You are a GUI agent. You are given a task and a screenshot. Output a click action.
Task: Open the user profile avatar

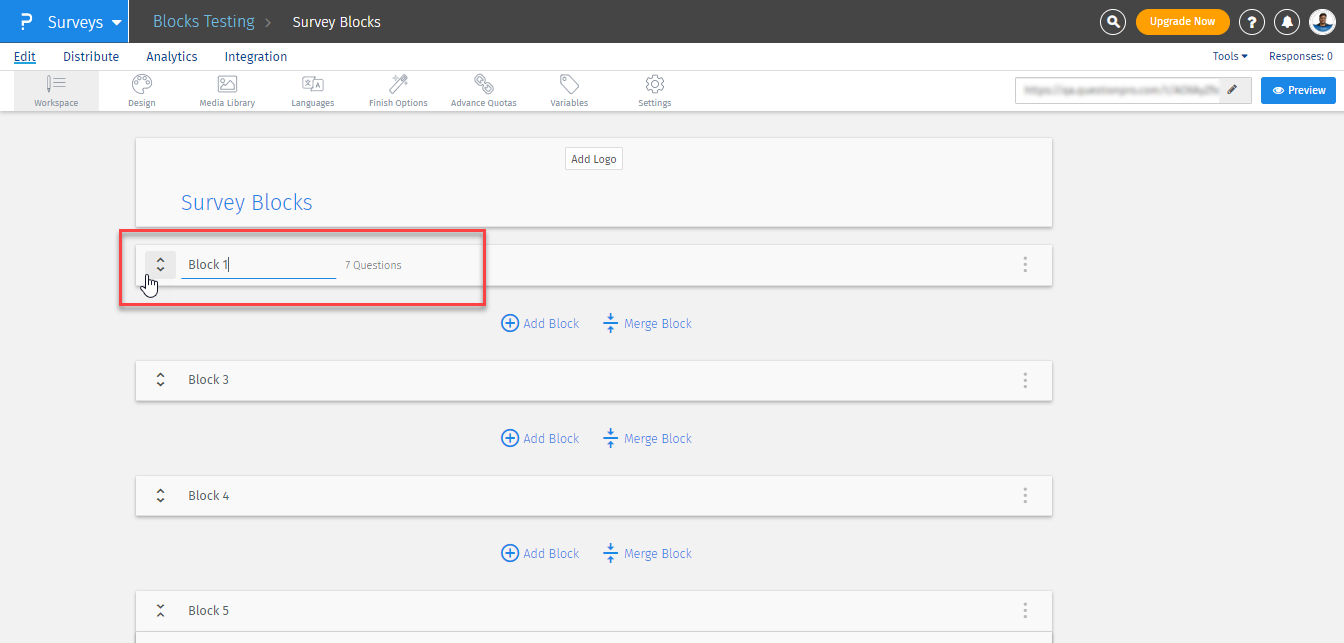(x=1322, y=21)
